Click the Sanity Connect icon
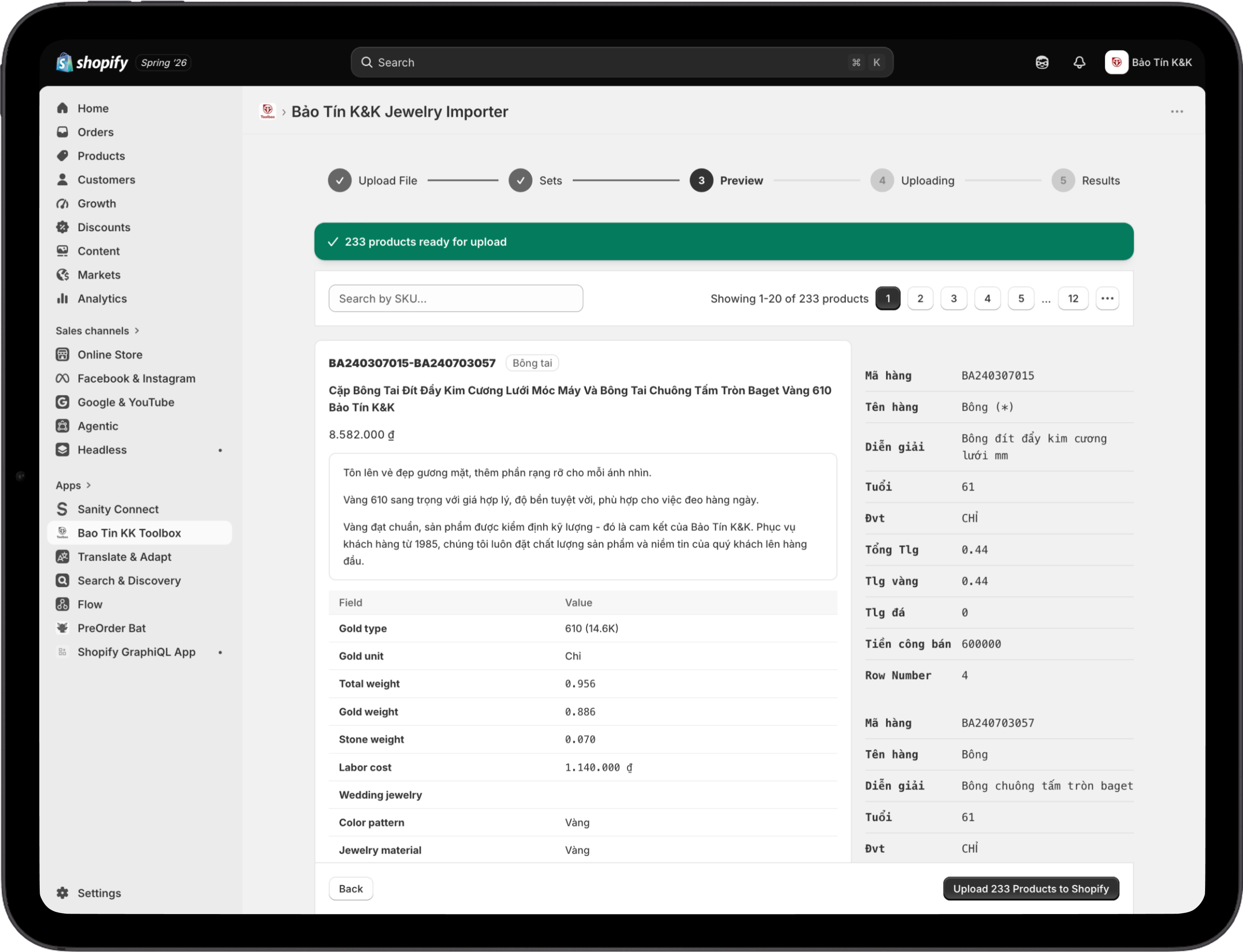The height and width of the screenshot is (952, 1243). click(x=62, y=510)
